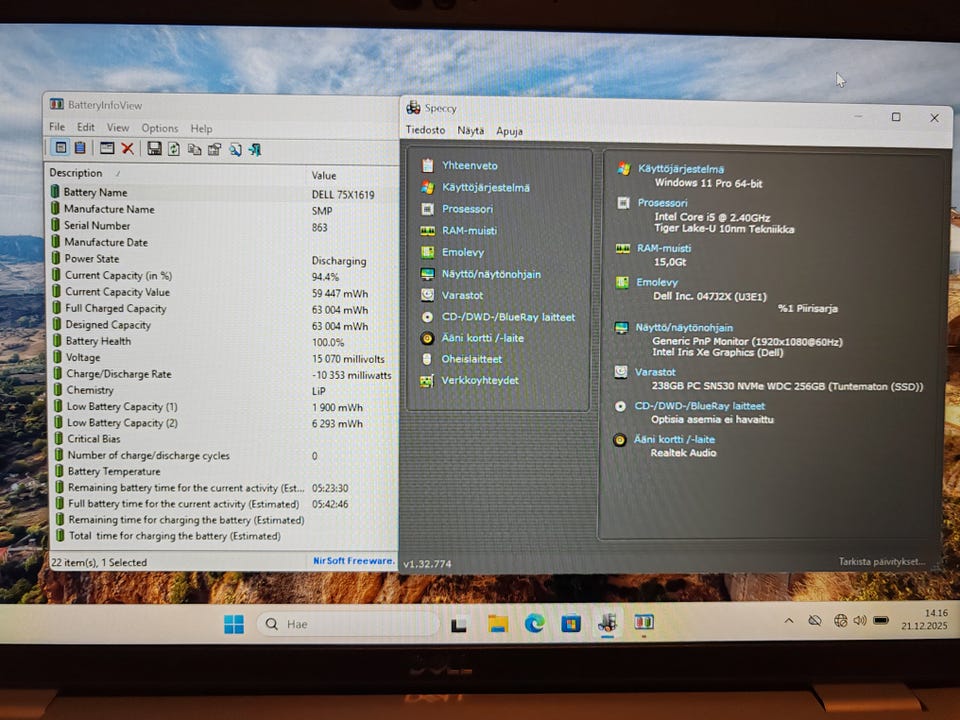Click the Show Battery Log clipboard icon
Screen dimensions: 960x720
point(80,148)
